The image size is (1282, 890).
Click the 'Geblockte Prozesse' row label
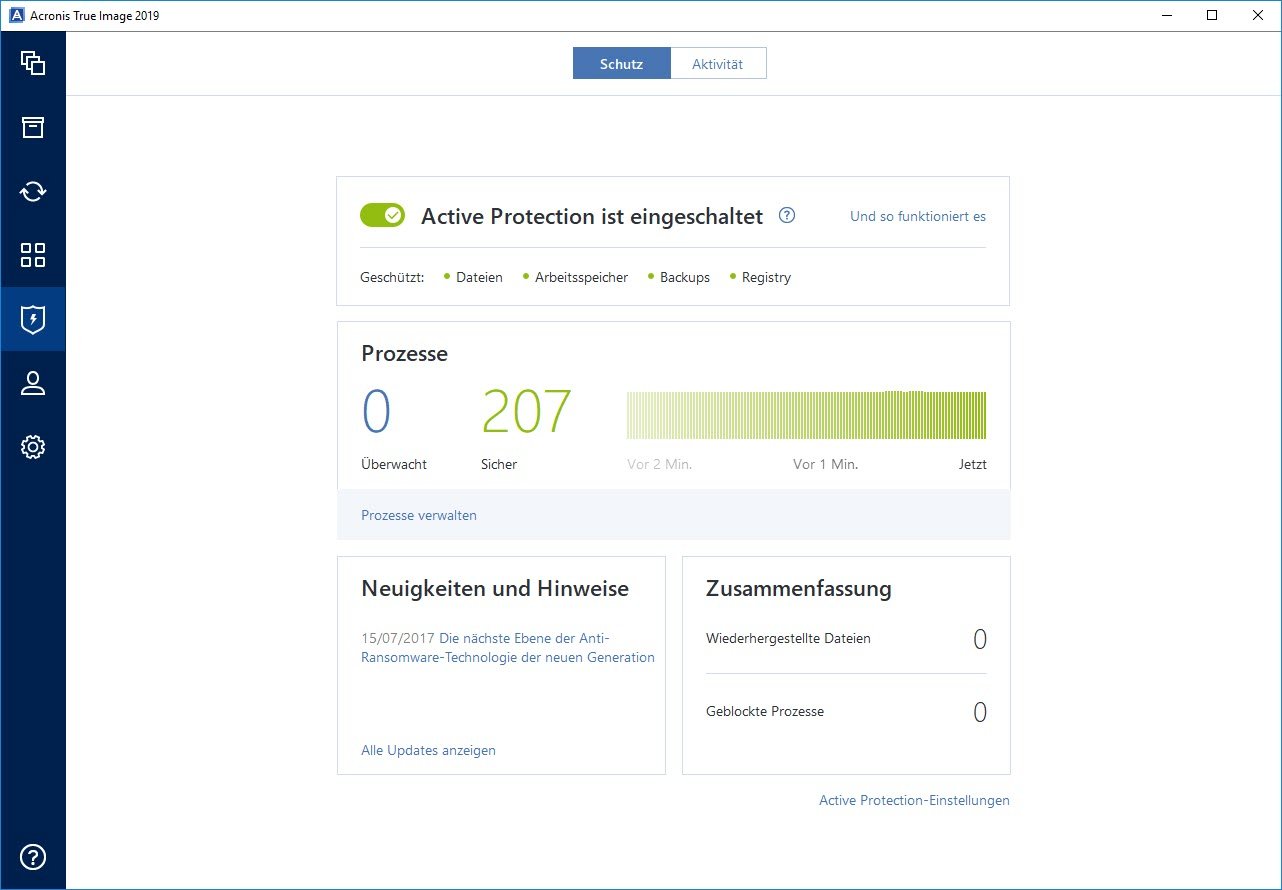coord(765,711)
